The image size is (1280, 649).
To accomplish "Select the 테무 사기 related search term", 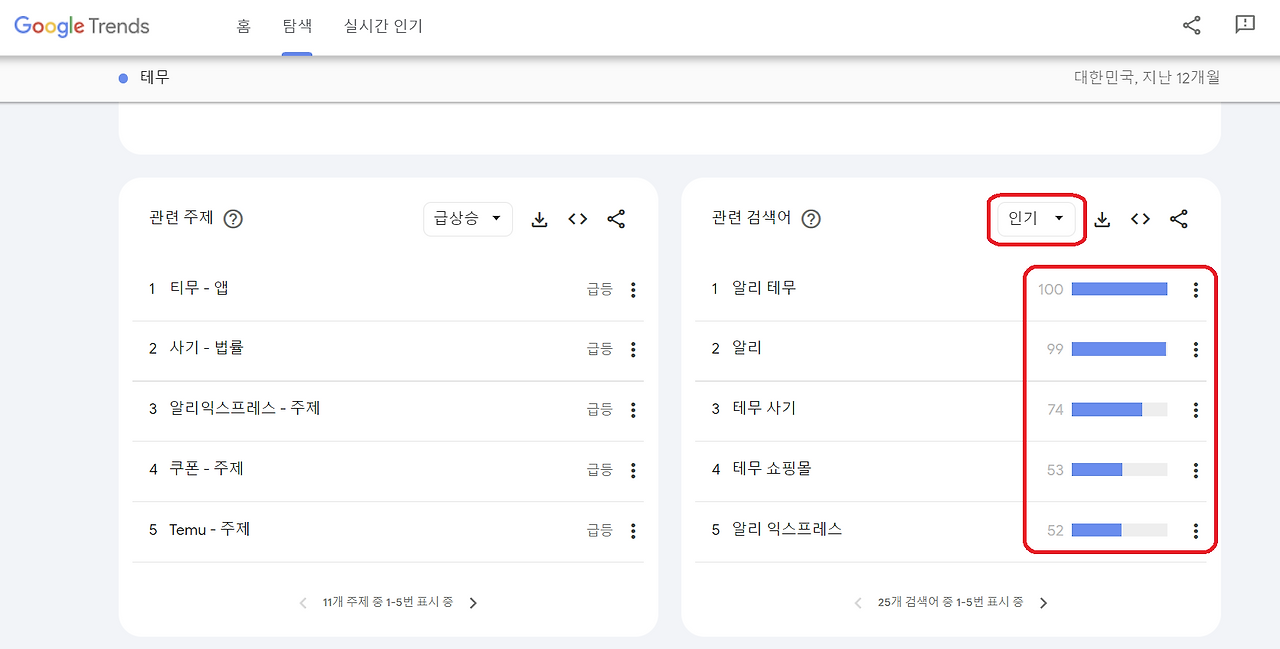I will pyautogui.click(x=764, y=409).
